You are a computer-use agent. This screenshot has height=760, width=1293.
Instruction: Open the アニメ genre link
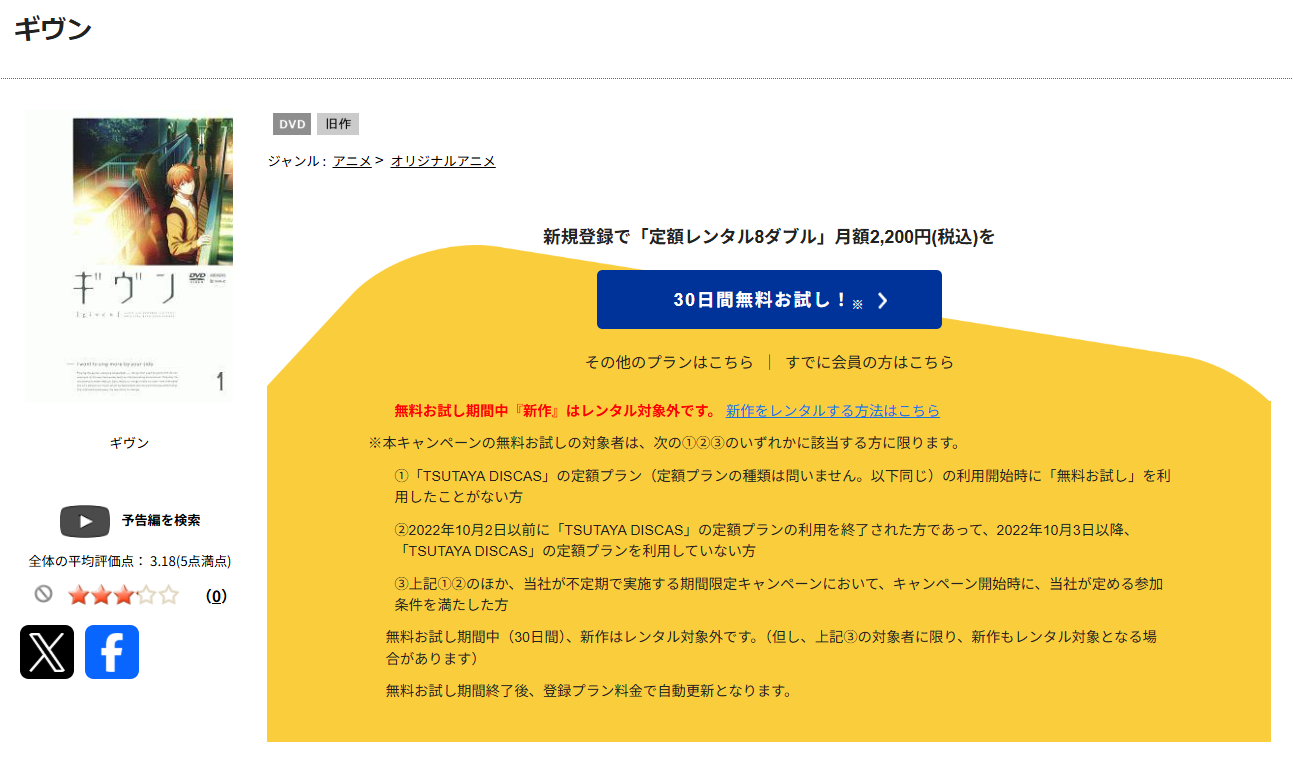(x=351, y=160)
